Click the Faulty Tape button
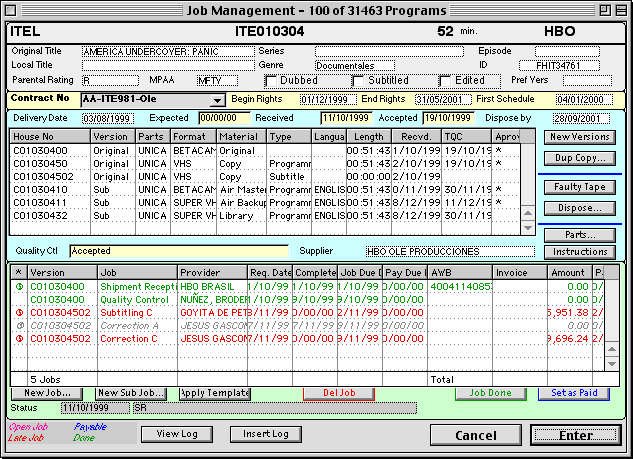The width and height of the screenshot is (633, 459). tap(580, 187)
